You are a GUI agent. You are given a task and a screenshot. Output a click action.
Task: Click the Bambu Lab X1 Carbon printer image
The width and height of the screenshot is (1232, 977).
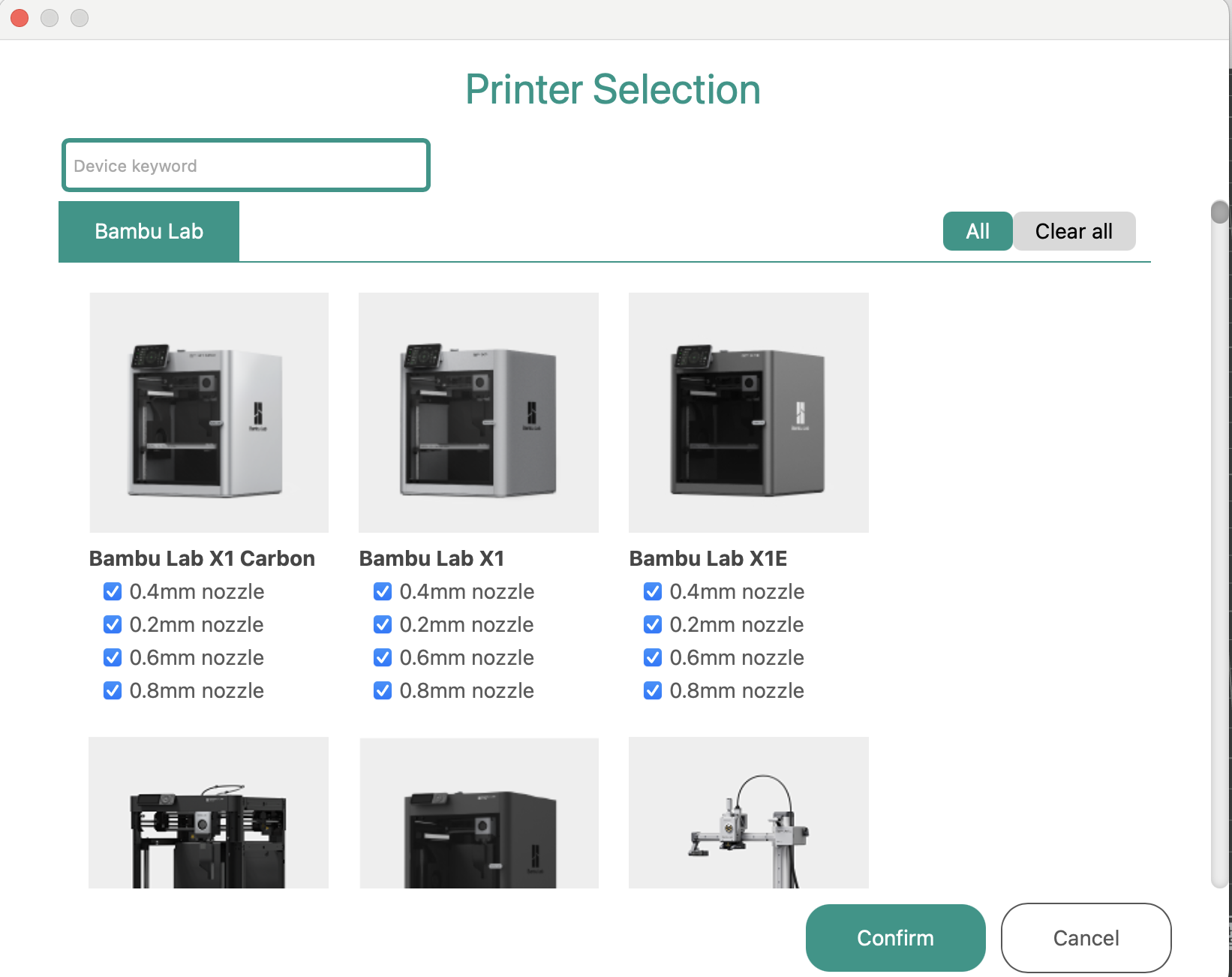209,413
